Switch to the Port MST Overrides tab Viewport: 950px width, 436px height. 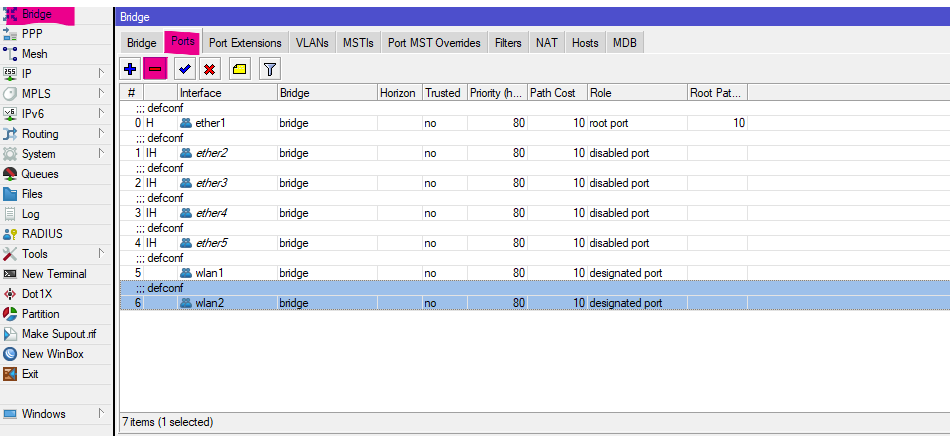pos(434,43)
